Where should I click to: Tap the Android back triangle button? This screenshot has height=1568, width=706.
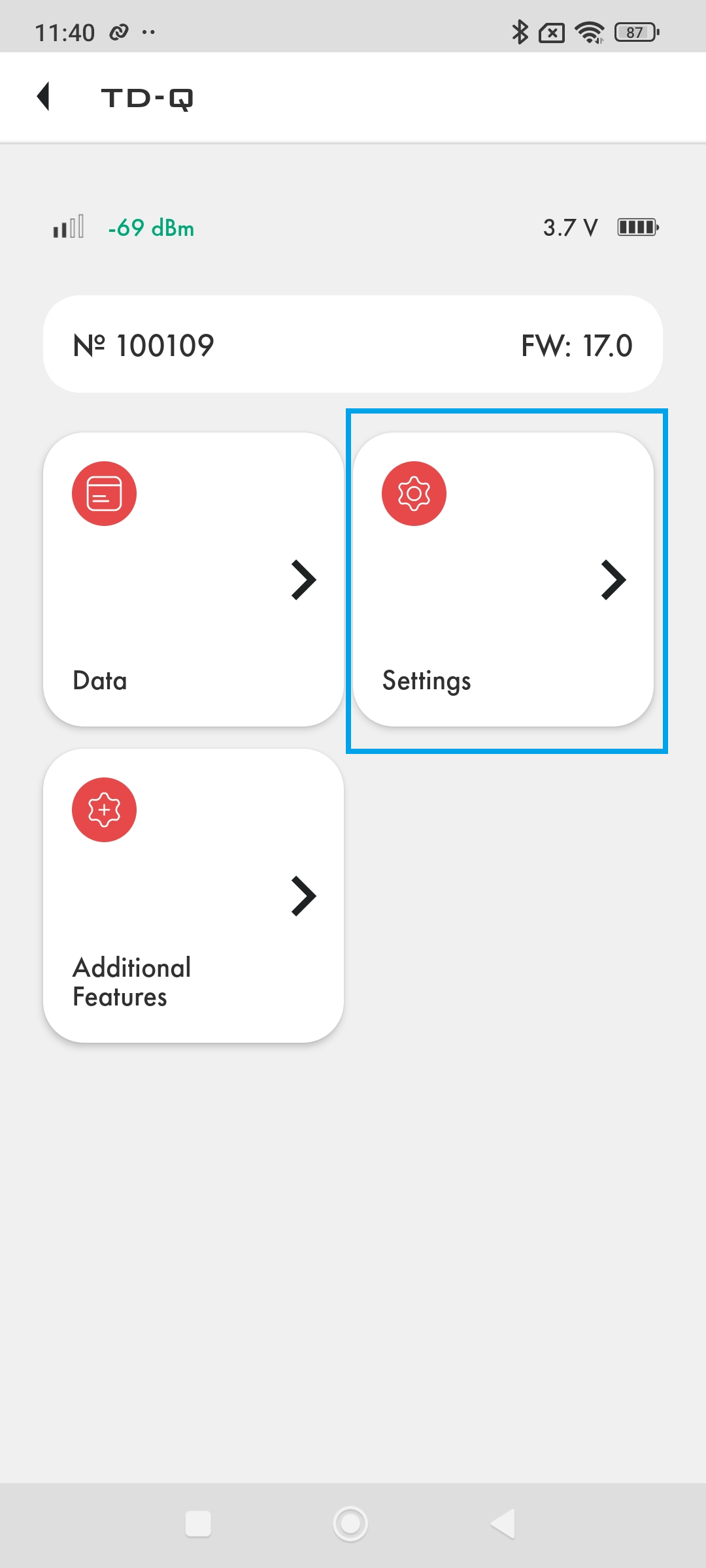point(503,1524)
